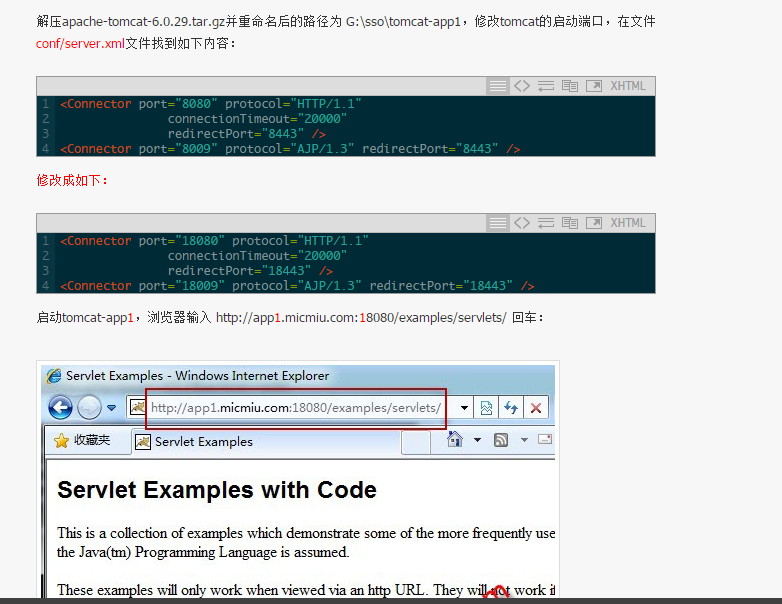Viewport: 782px width, 604px height.
Task: Click the Forward button in Internet Explorer screenshot
Action: pos(89,407)
